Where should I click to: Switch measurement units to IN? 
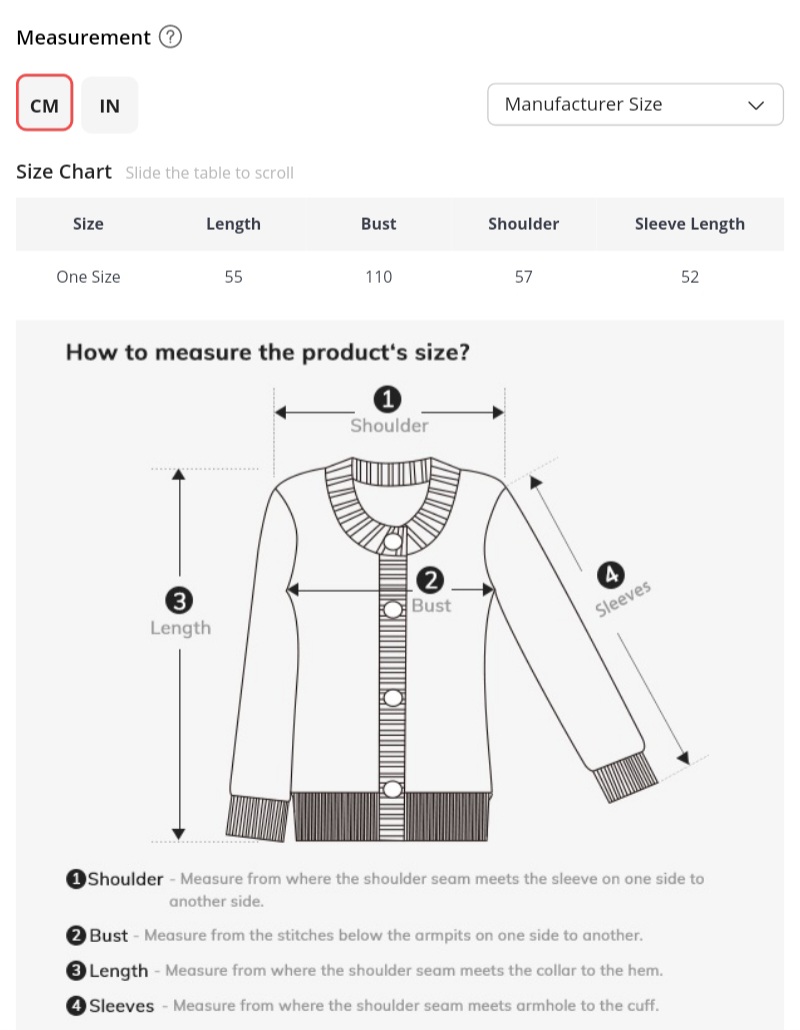pyautogui.click(x=110, y=104)
